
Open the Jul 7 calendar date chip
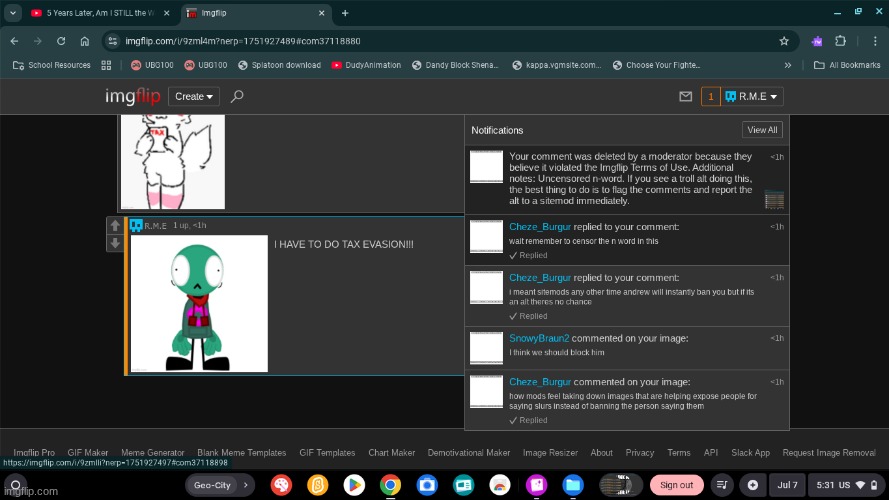[x=787, y=485]
